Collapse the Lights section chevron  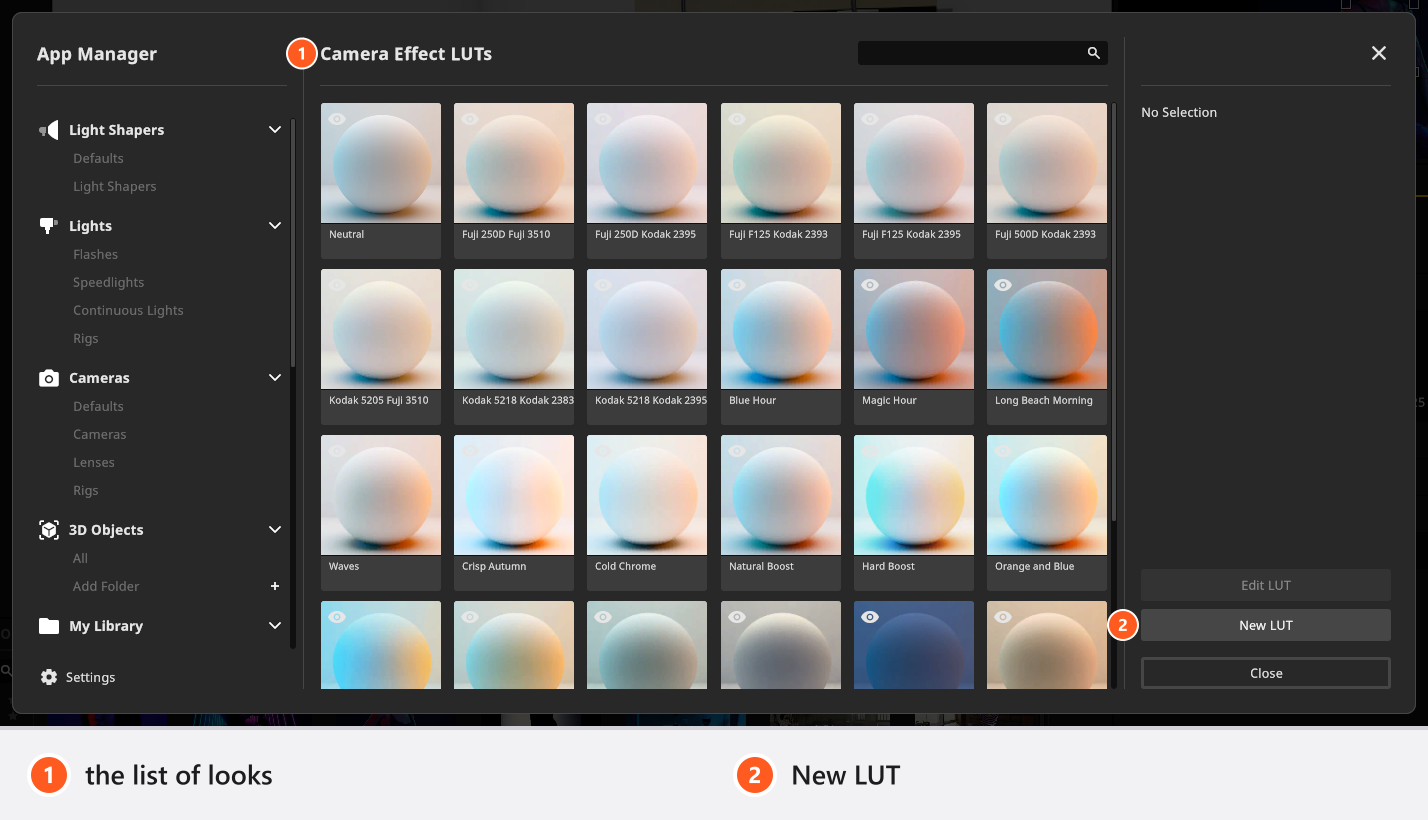(275, 226)
